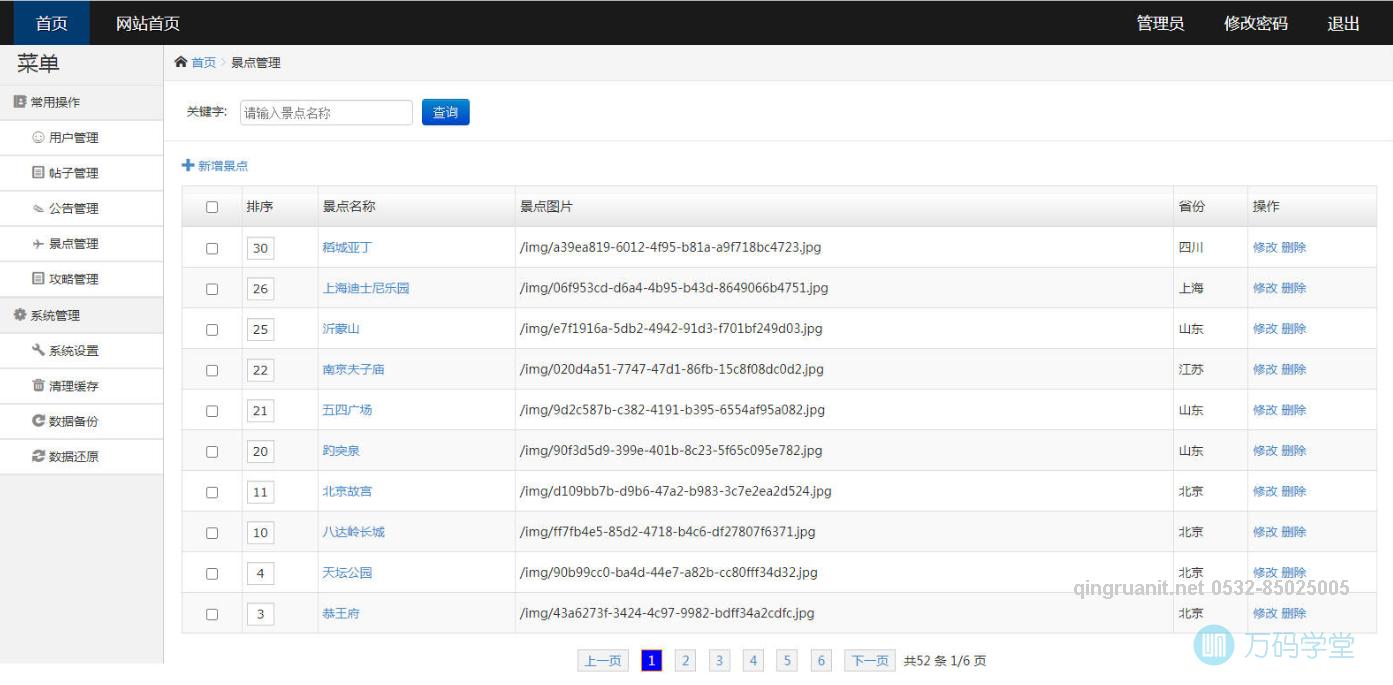Tick the checkbox for 北京故宫 row
Image resolution: width=1393 pixels, height=685 pixels.
coord(212,492)
